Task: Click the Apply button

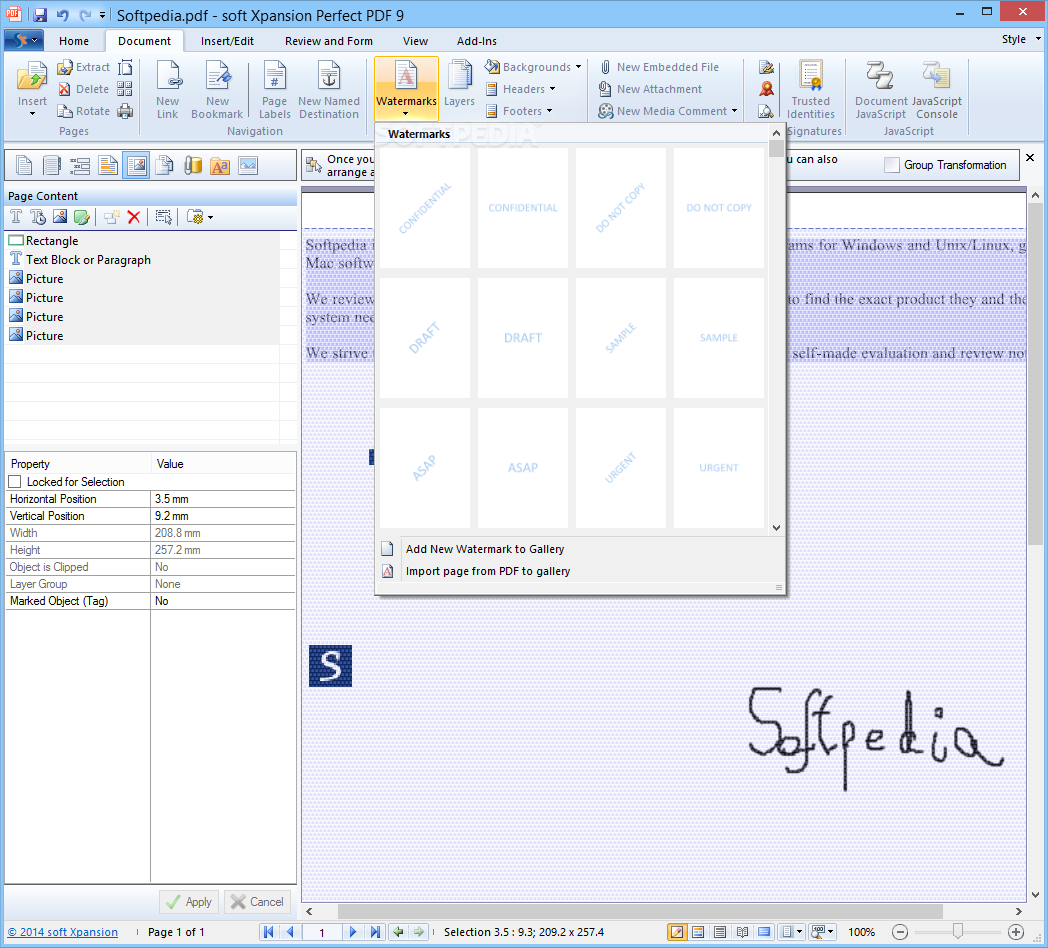Action: click(x=189, y=902)
